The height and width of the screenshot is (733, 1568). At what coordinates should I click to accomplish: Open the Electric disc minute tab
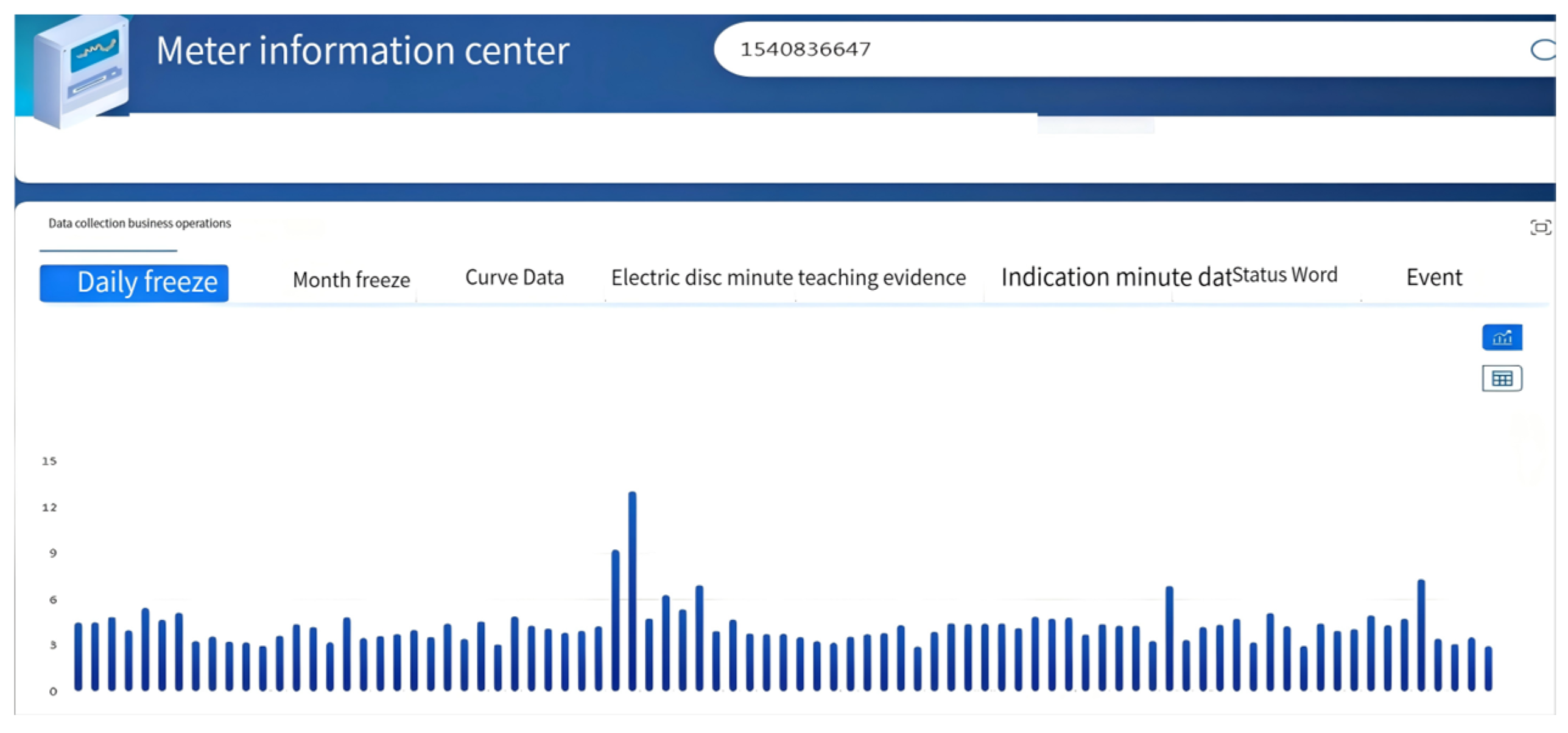[x=701, y=278]
